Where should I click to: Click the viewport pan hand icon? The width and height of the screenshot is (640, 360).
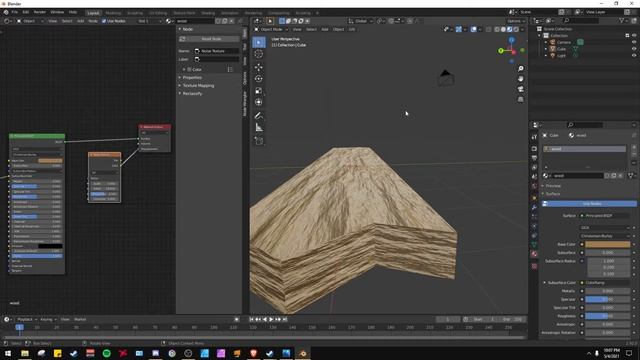tap(520, 79)
